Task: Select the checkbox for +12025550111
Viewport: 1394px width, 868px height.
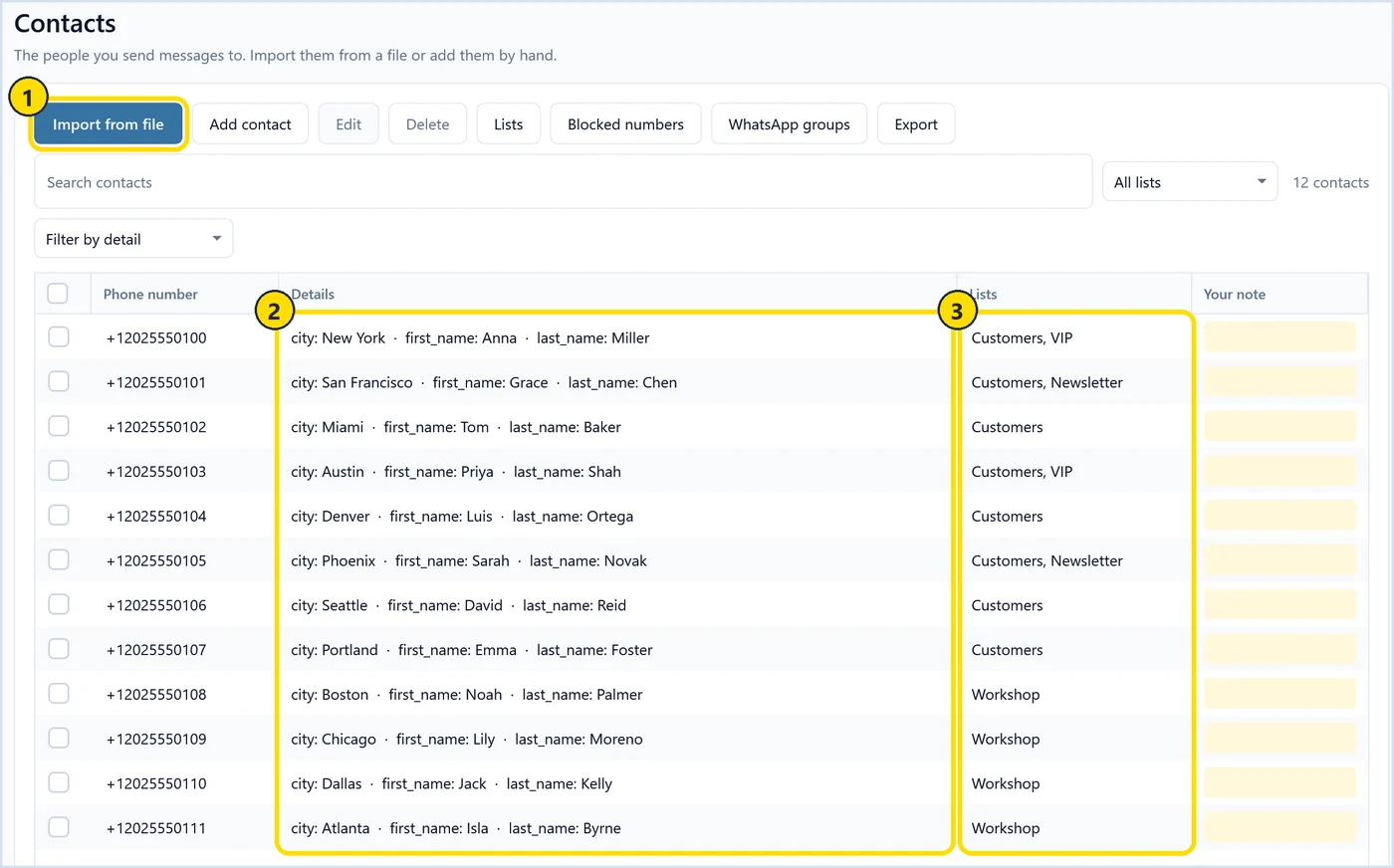Action: point(59,828)
